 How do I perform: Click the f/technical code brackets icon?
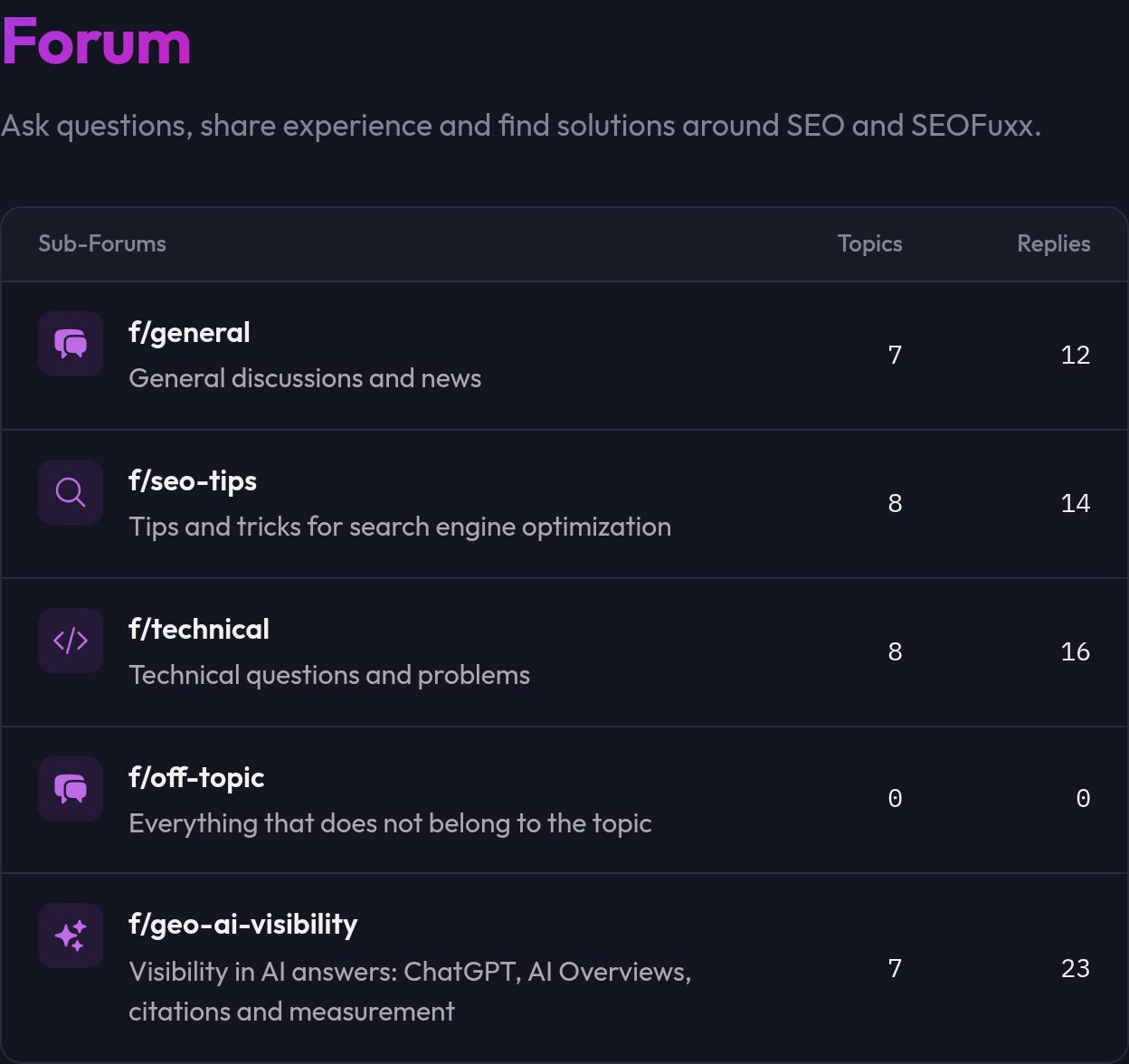[x=71, y=641]
